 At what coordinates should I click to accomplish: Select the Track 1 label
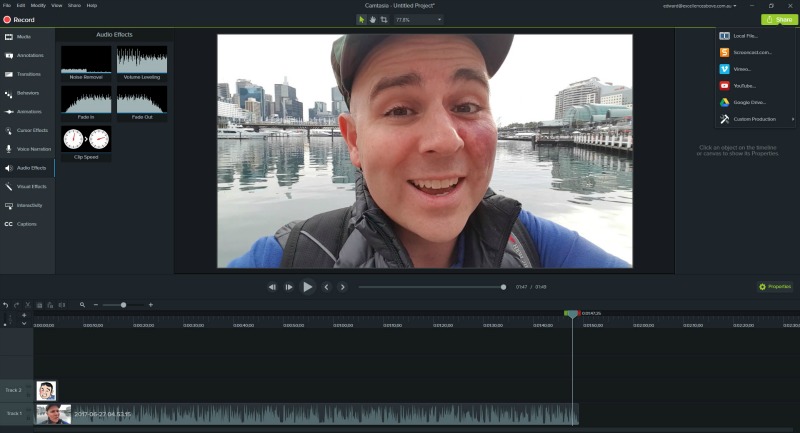click(14, 414)
